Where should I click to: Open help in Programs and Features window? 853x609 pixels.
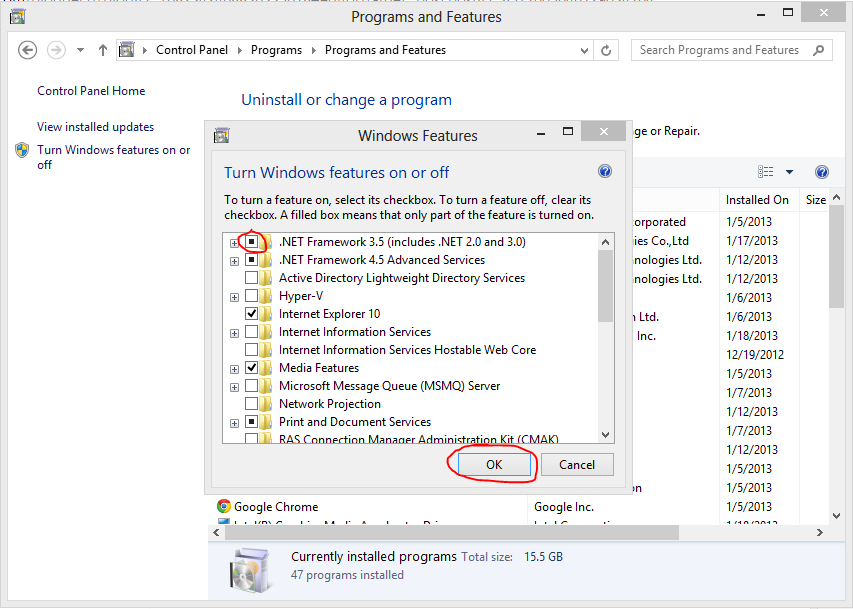tap(822, 172)
